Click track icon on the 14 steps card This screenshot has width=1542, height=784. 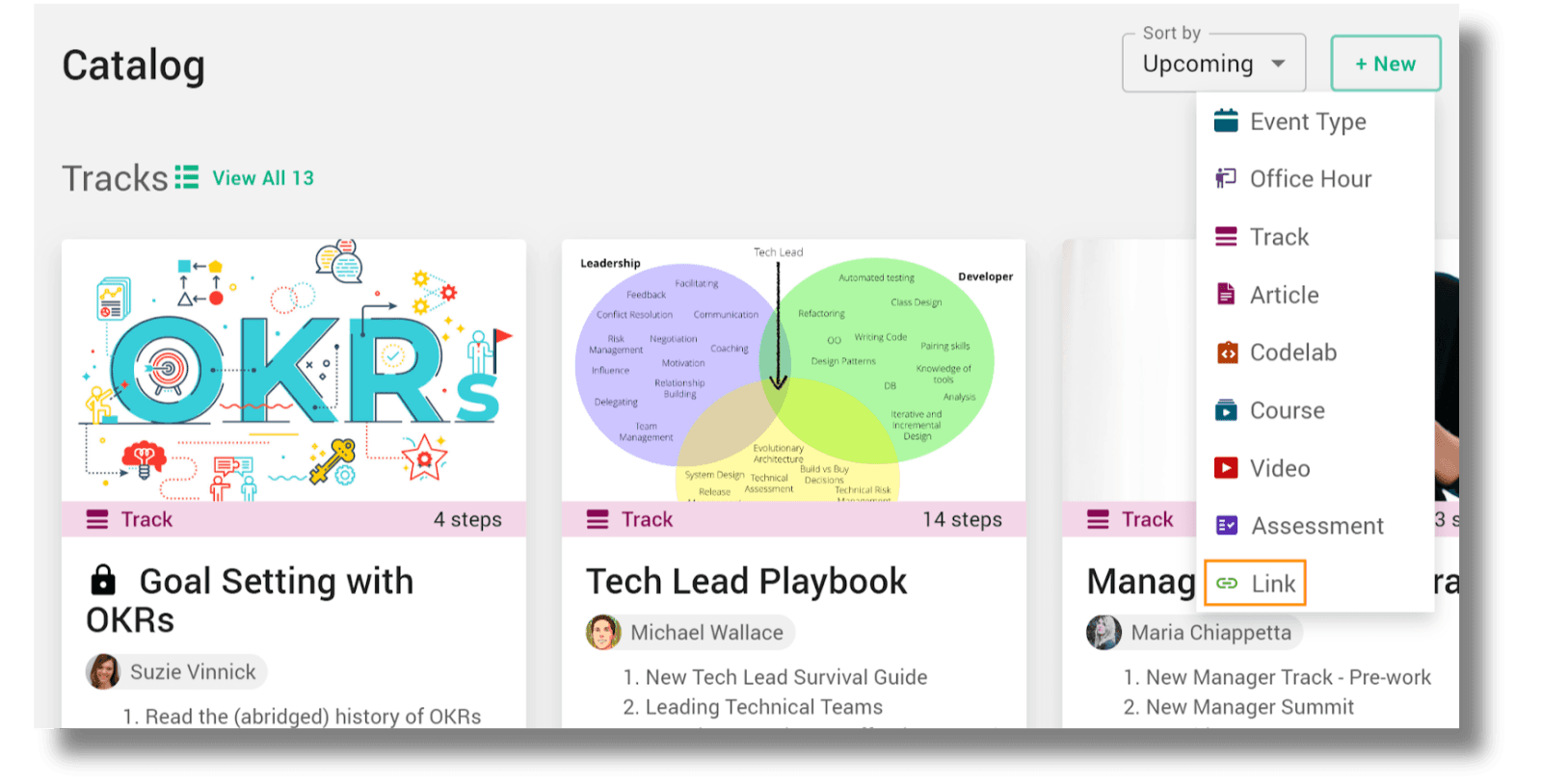[x=598, y=519]
